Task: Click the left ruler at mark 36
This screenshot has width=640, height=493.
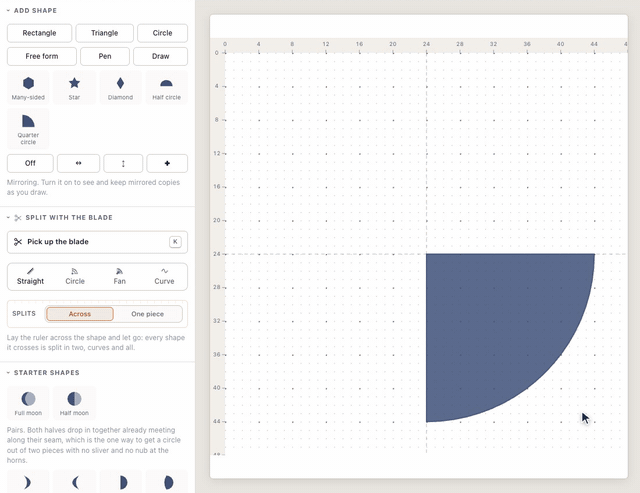Action: click(x=216, y=354)
